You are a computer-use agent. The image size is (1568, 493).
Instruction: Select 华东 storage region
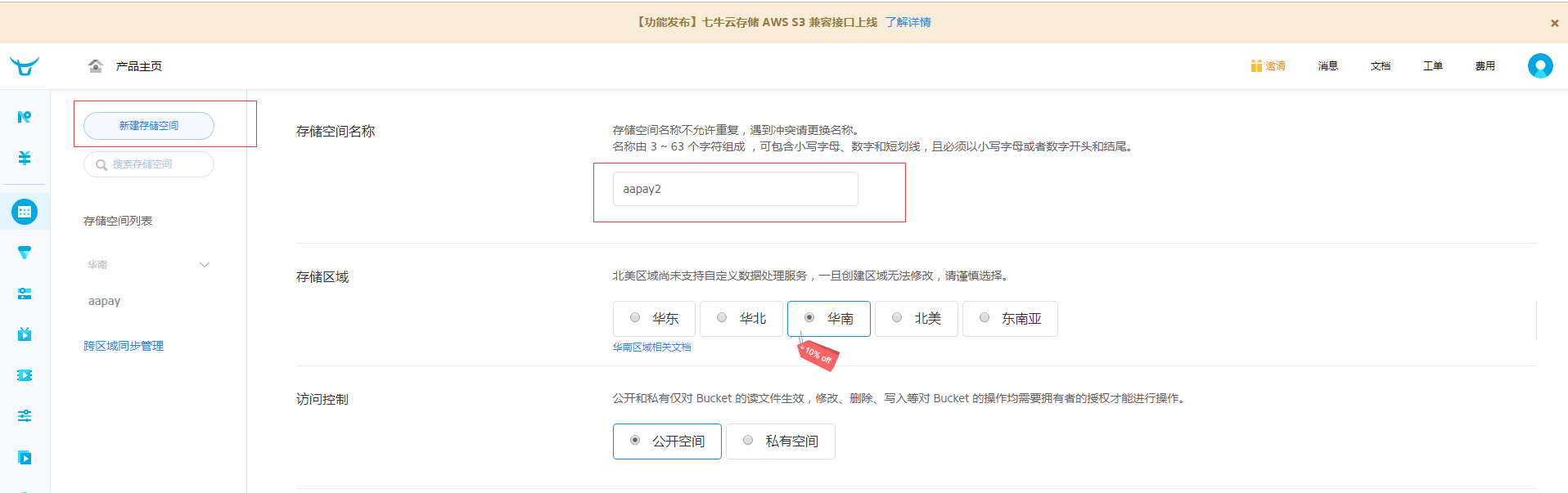point(654,319)
